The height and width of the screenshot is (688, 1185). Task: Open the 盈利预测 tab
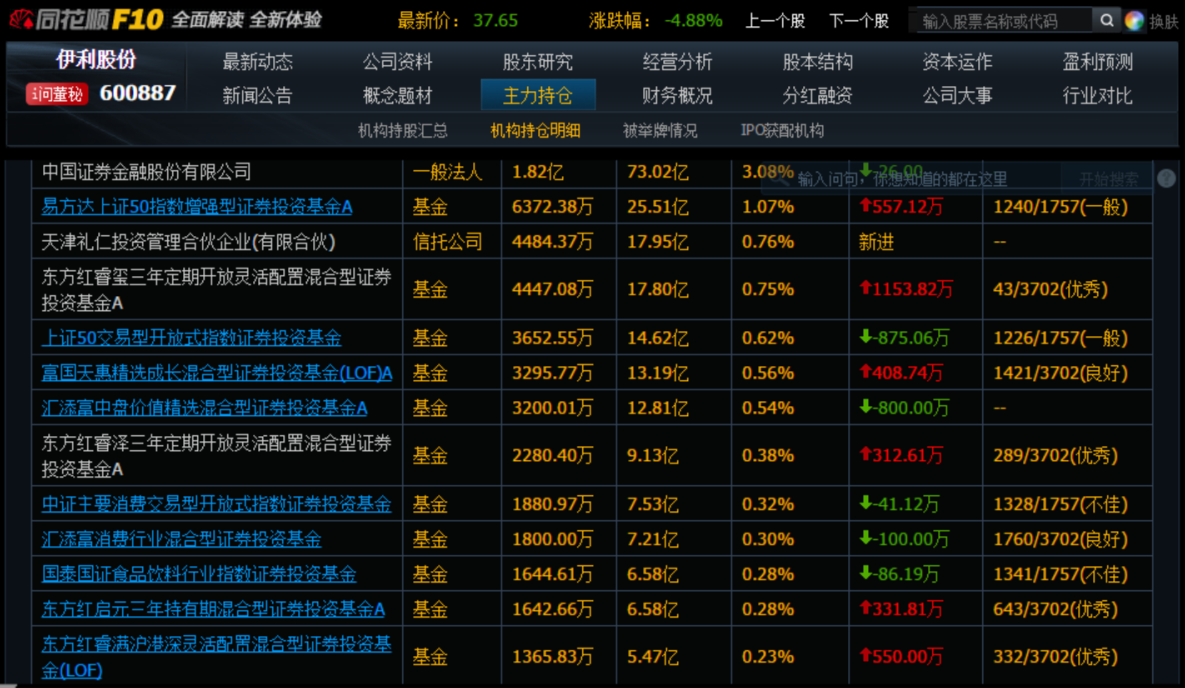coord(1097,61)
